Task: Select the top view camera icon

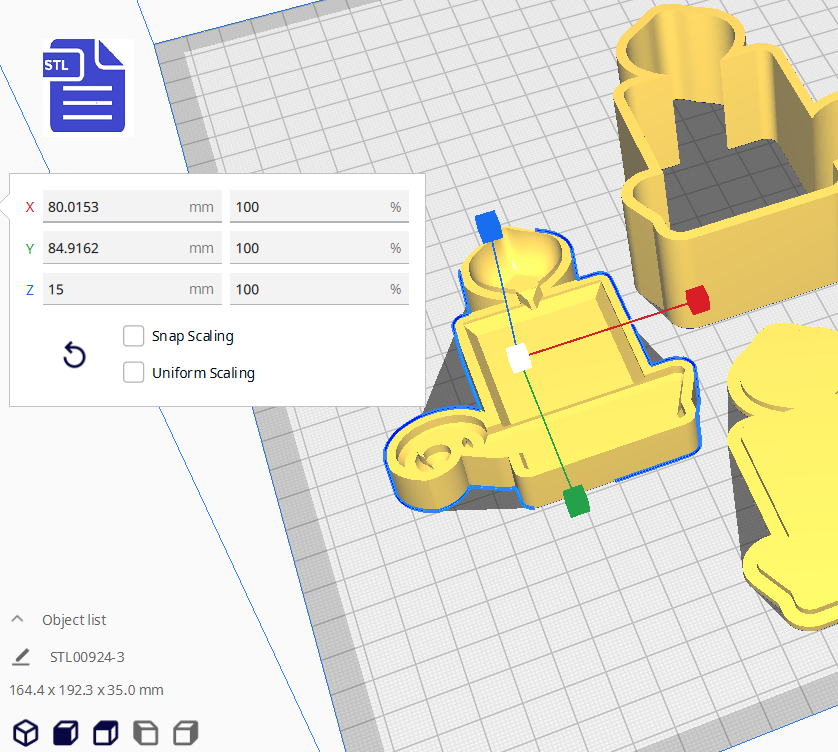Action: [106, 733]
